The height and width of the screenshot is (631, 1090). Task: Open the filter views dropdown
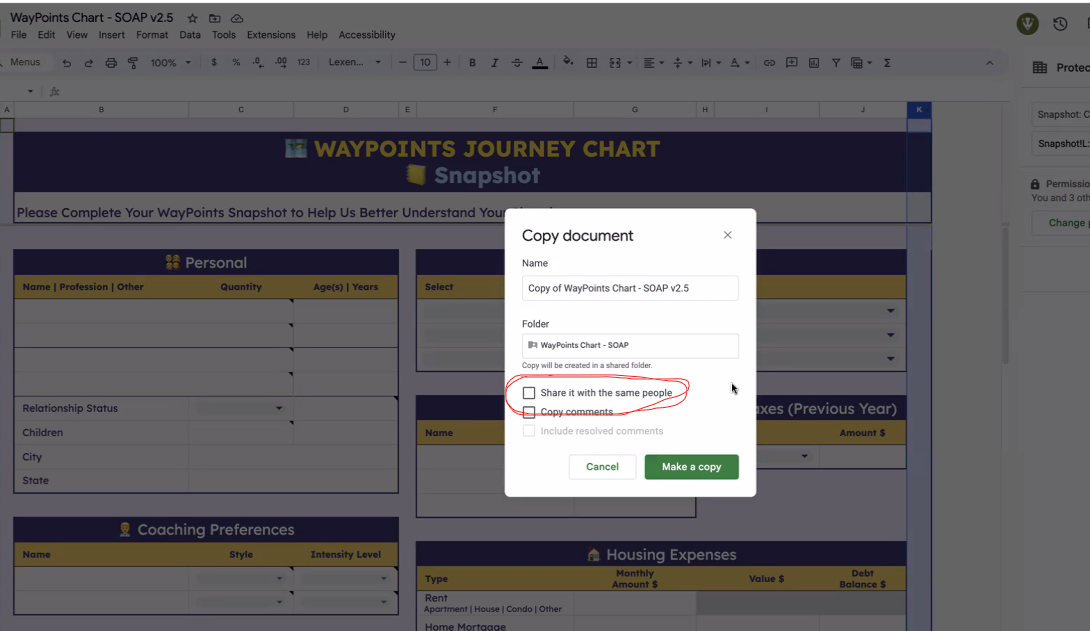coord(861,63)
